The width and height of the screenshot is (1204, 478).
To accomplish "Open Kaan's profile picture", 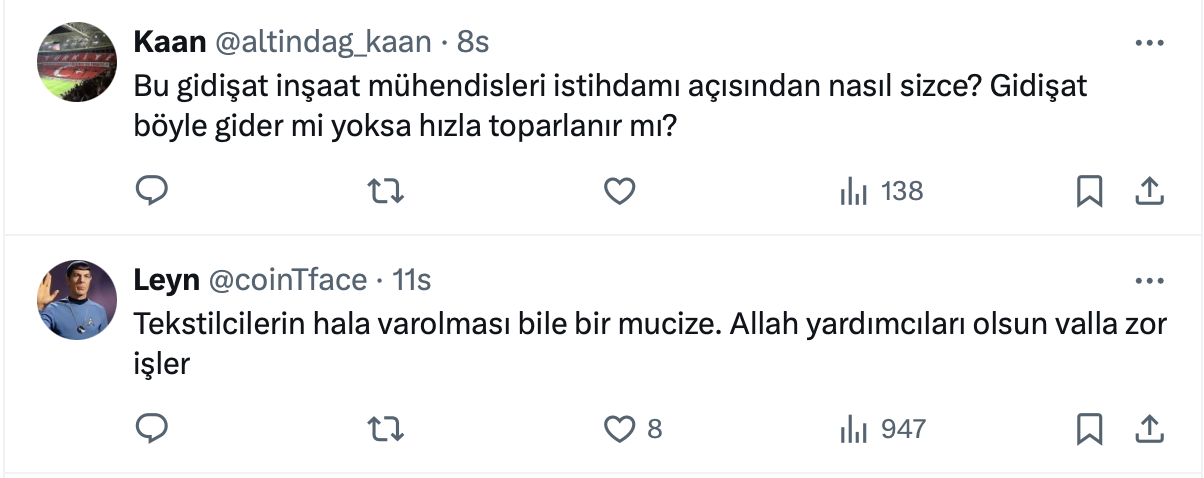I will pos(79,60).
